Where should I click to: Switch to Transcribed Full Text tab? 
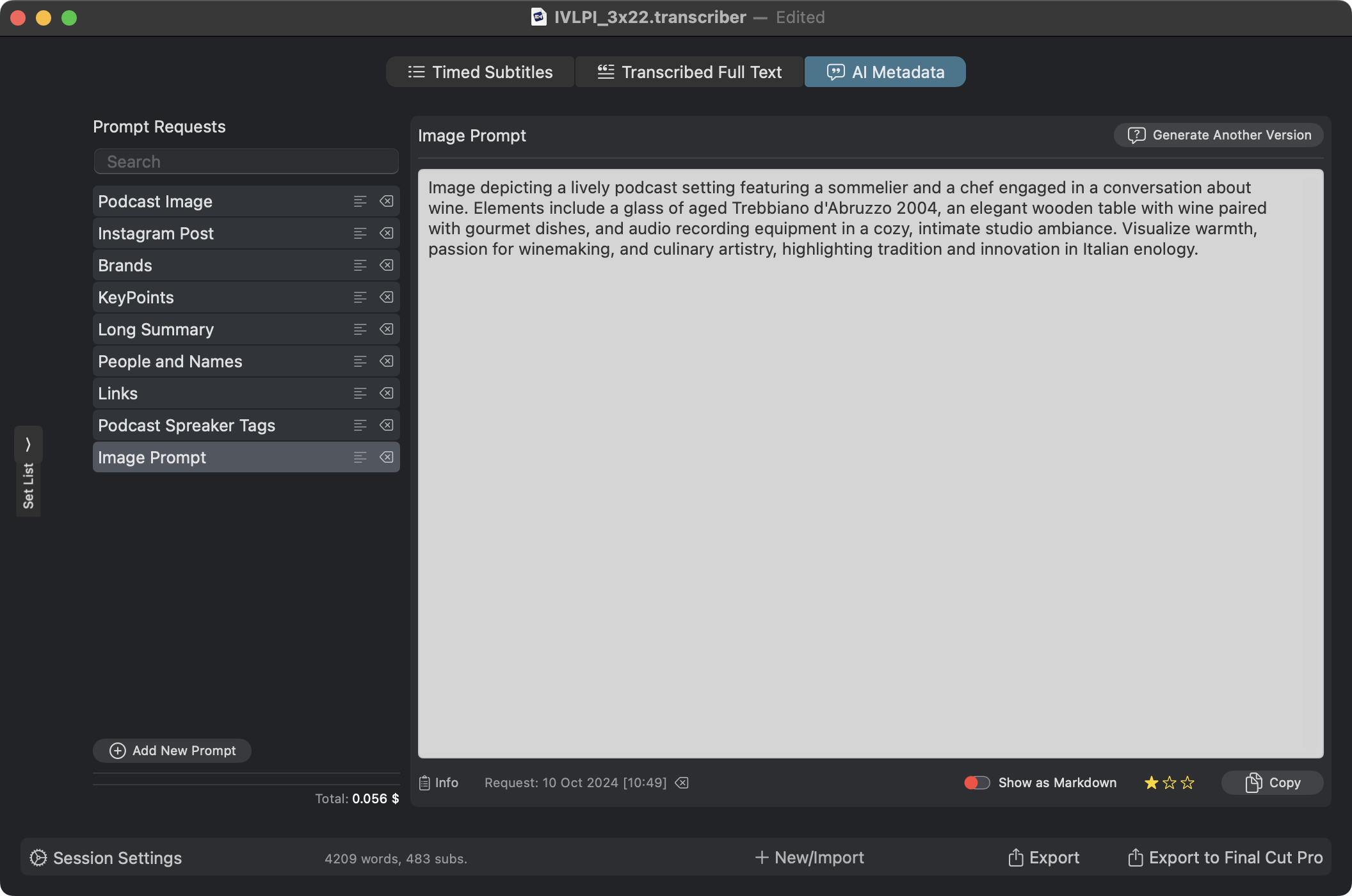point(689,72)
